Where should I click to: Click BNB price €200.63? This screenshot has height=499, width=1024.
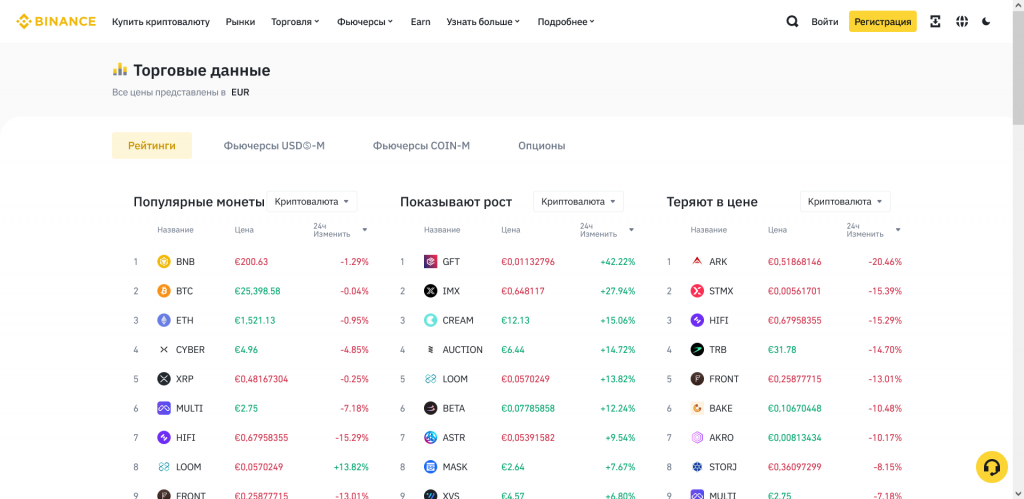click(x=251, y=261)
